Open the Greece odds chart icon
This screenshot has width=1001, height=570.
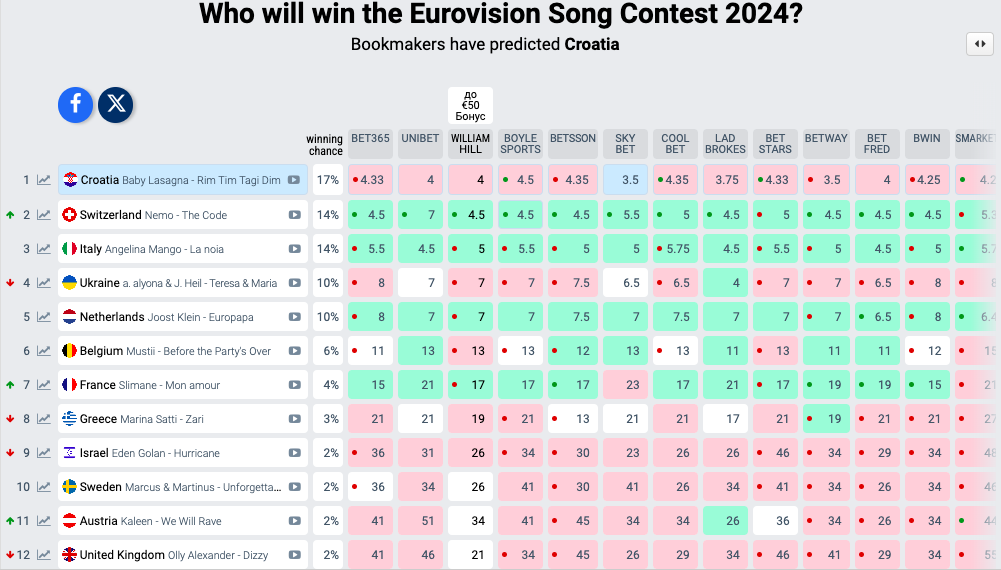coord(44,419)
